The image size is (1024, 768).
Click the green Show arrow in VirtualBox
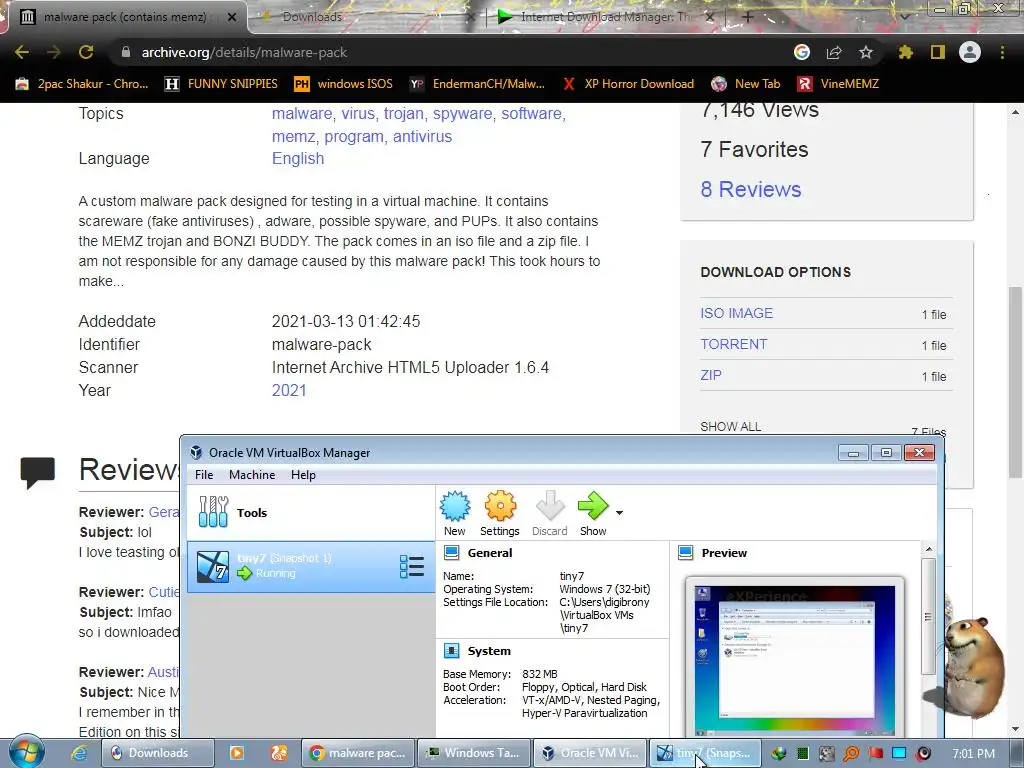click(592, 507)
